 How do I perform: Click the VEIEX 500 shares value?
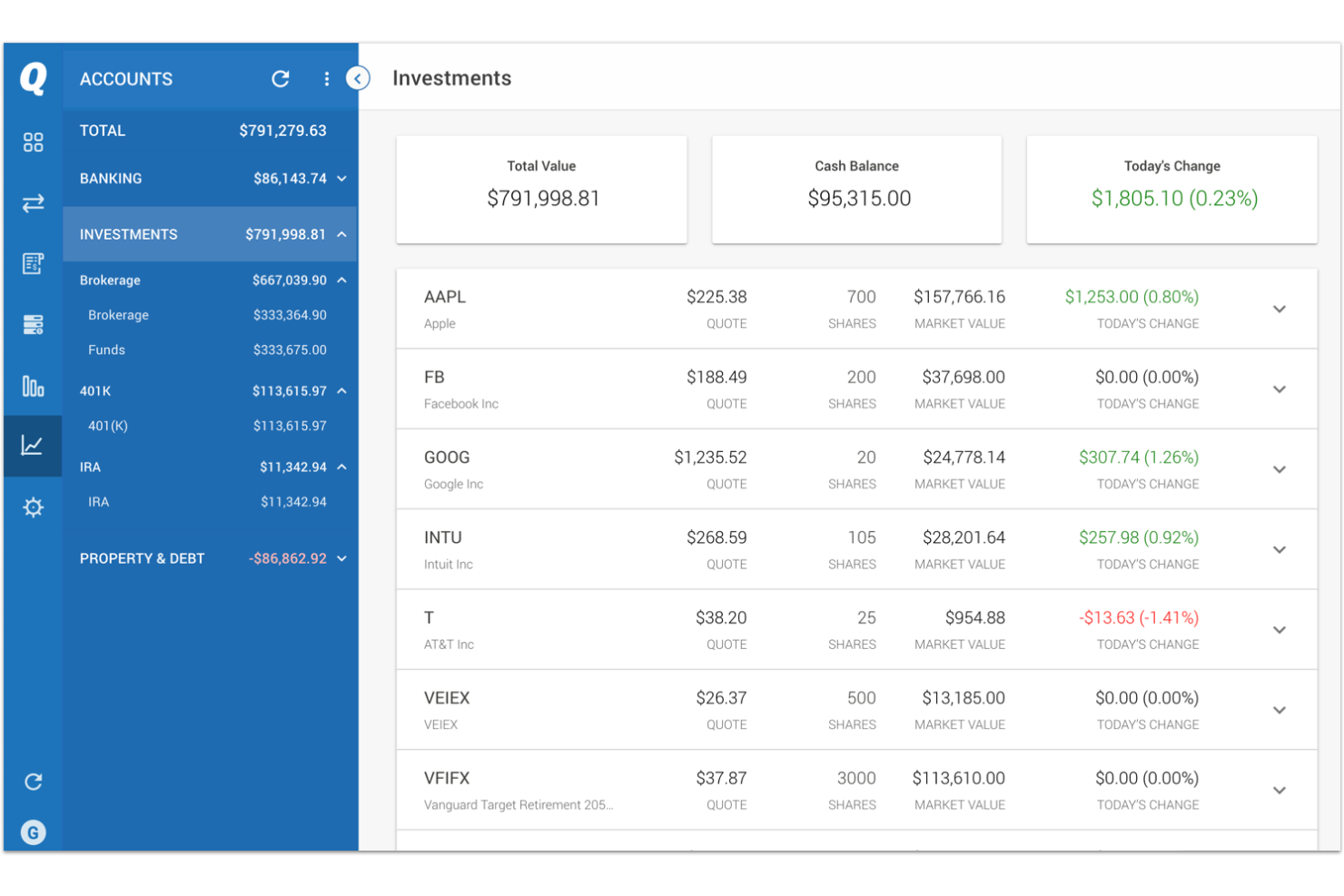click(x=862, y=698)
